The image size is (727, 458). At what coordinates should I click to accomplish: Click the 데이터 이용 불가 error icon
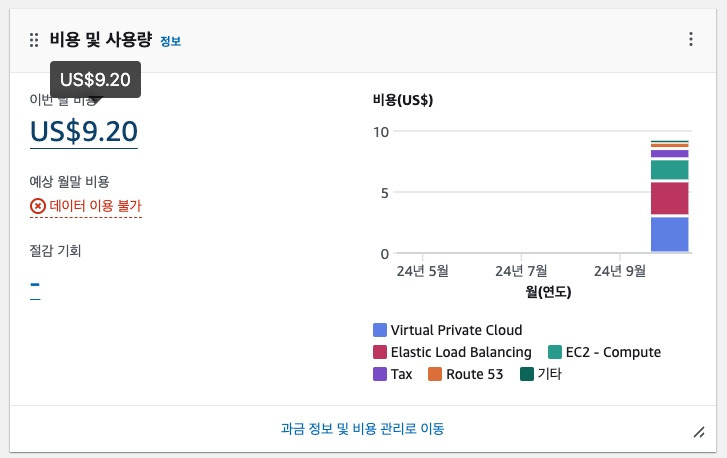click(x=38, y=206)
